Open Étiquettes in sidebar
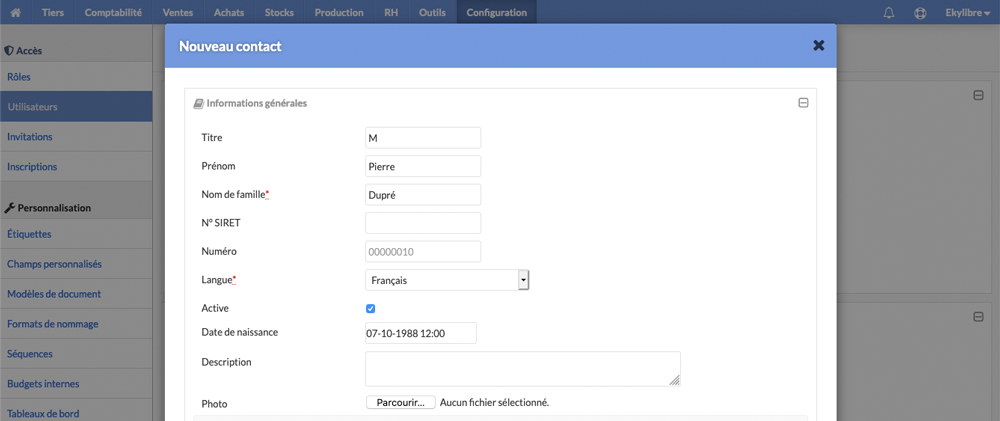This screenshot has height=421, width=1000. coord(76,234)
